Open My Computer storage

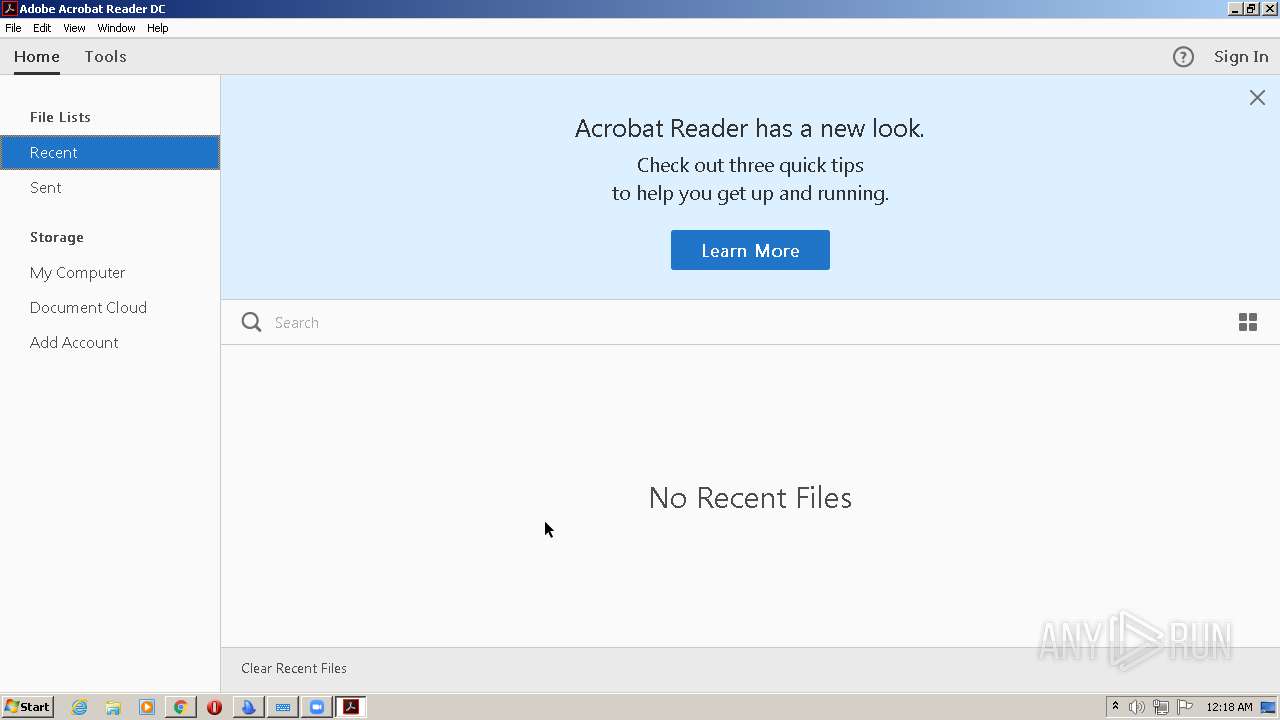(x=110, y=272)
